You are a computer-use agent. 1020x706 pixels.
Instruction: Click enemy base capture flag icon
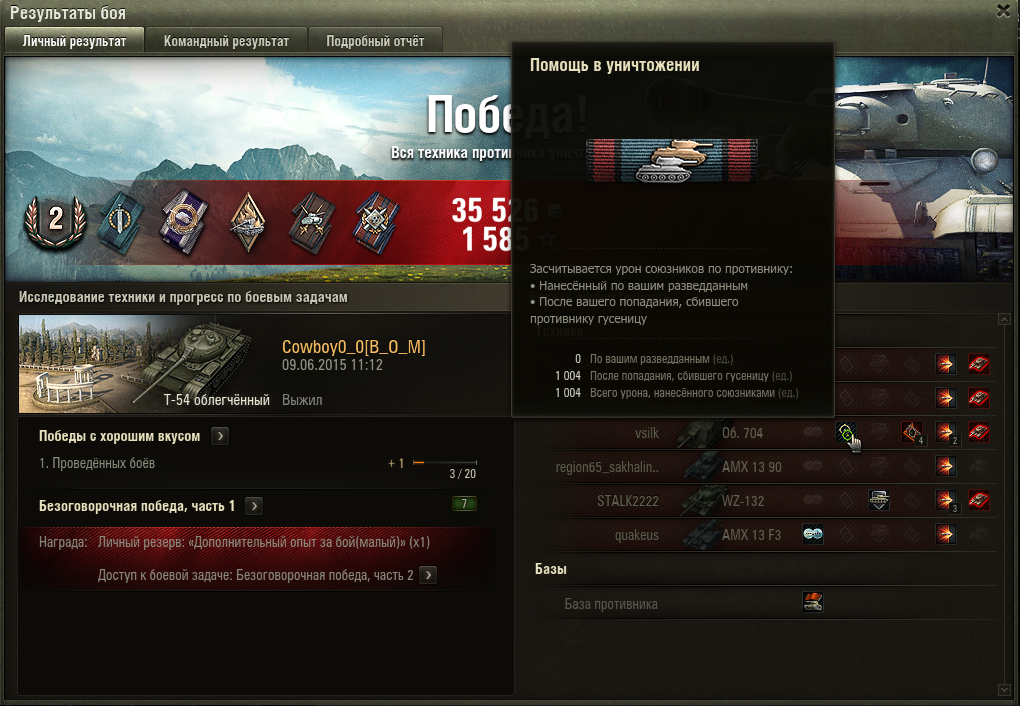click(813, 602)
